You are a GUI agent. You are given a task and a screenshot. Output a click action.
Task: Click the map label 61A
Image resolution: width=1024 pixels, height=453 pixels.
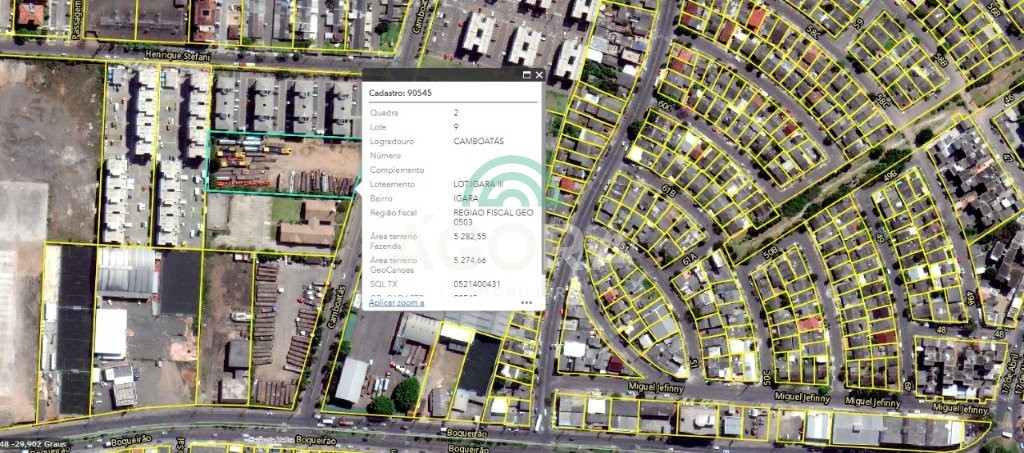[688, 262]
